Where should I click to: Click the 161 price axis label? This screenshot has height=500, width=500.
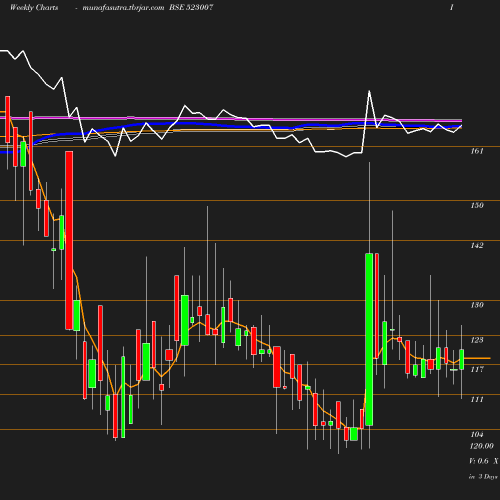[477, 151]
